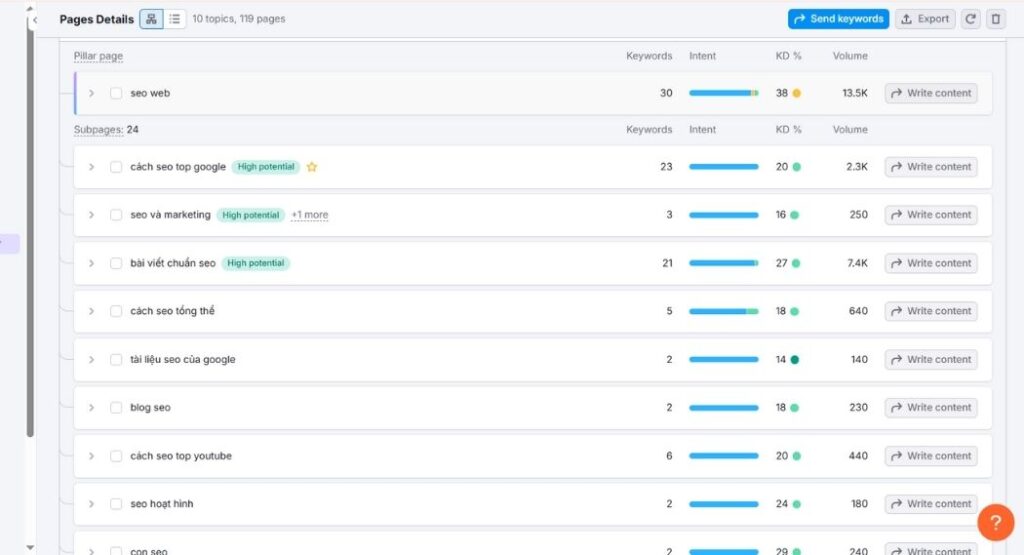This screenshot has height=555, width=1024.
Task: Expand the cách seo top google row
Action: (91, 167)
